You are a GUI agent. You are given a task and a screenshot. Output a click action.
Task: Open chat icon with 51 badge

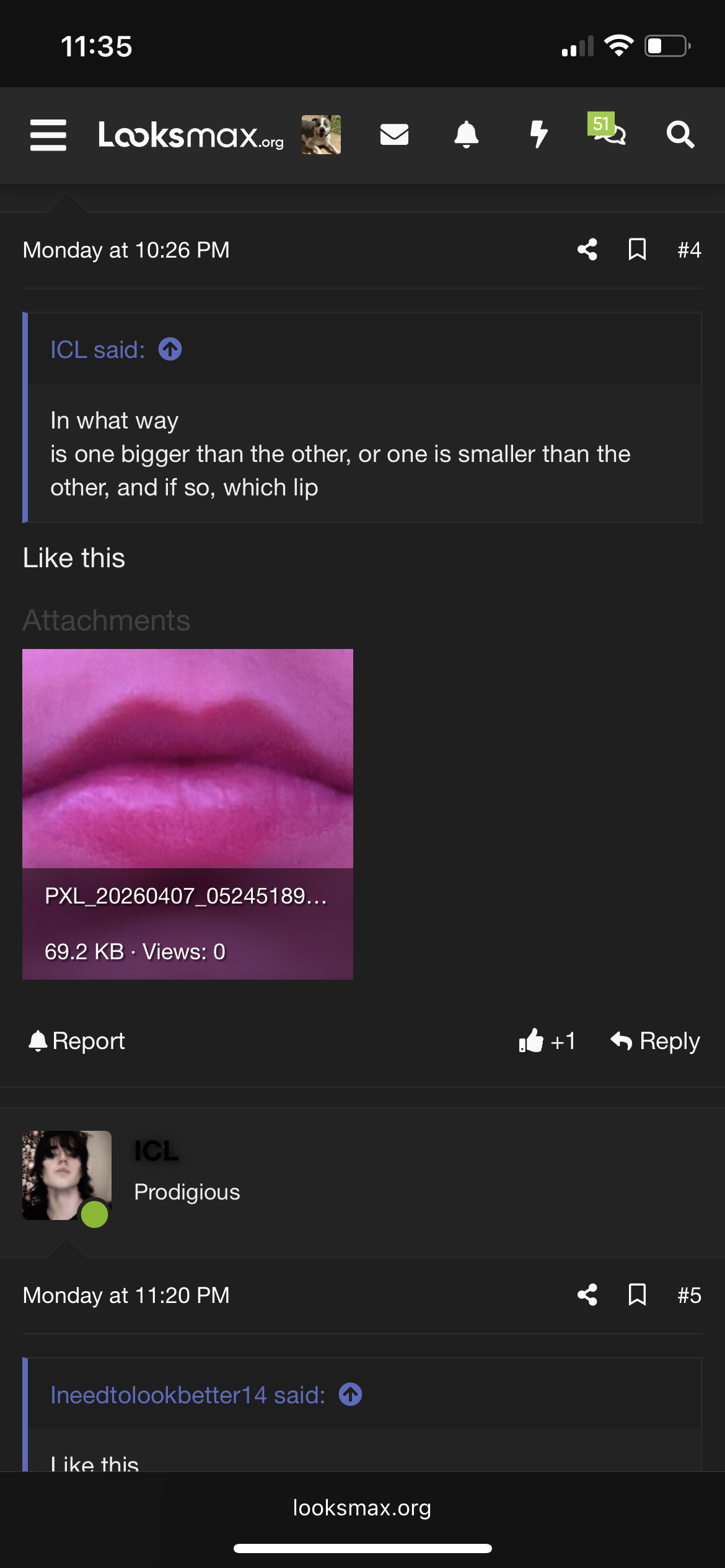pos(607,130)
